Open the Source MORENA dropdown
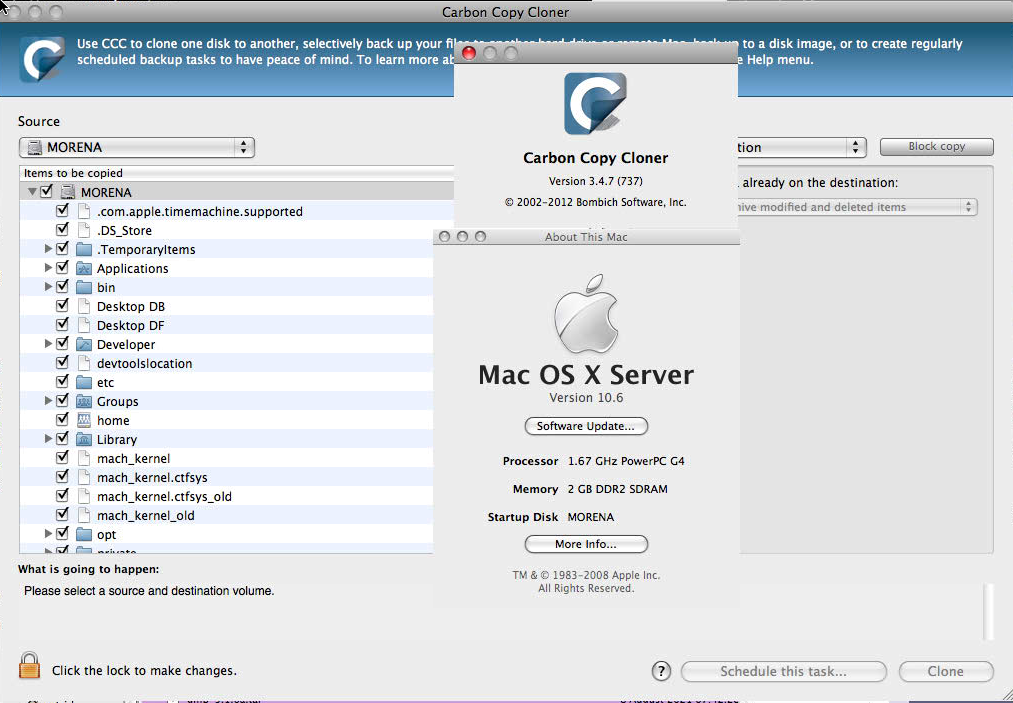 [x=137, y=147]
